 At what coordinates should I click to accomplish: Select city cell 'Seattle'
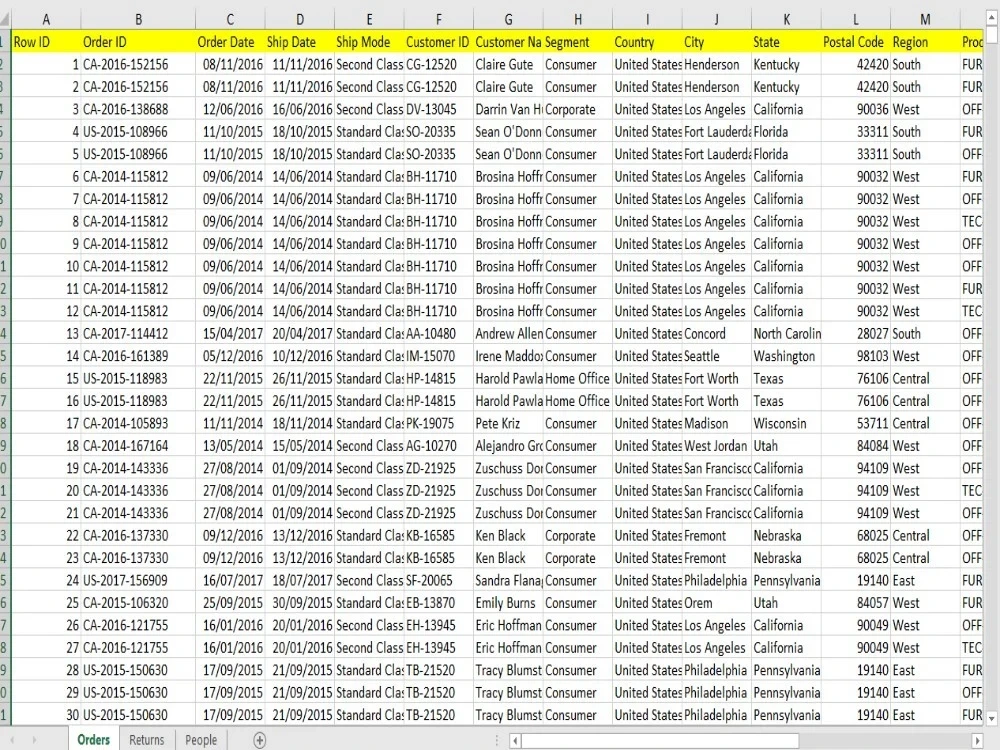tap(717, 356)
